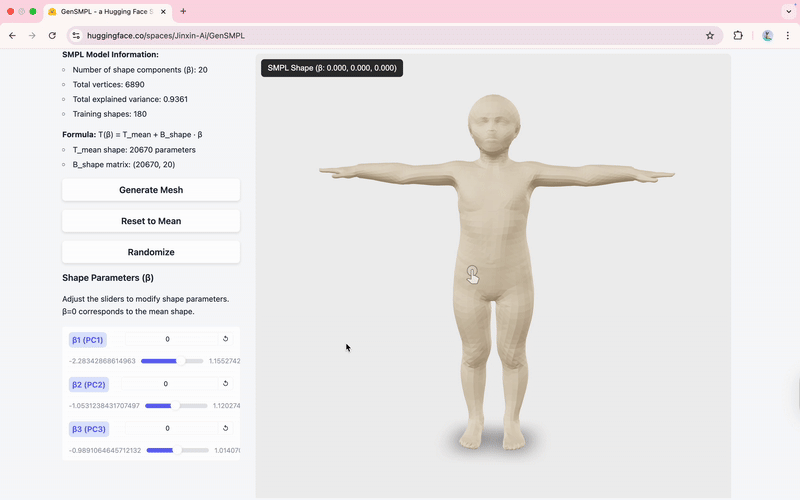
Task: Click the Randomize button
Action: tap(151, 252)
